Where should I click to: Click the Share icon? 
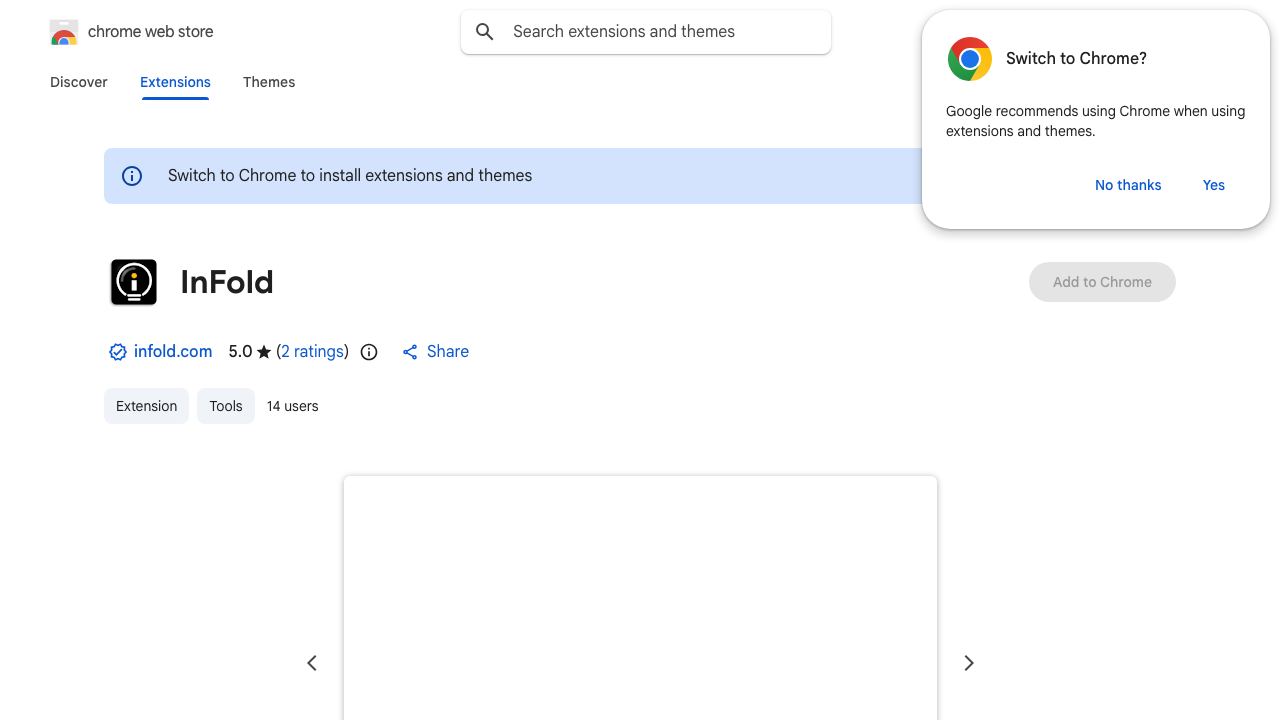pyautogui.click(x=410, y=352)
